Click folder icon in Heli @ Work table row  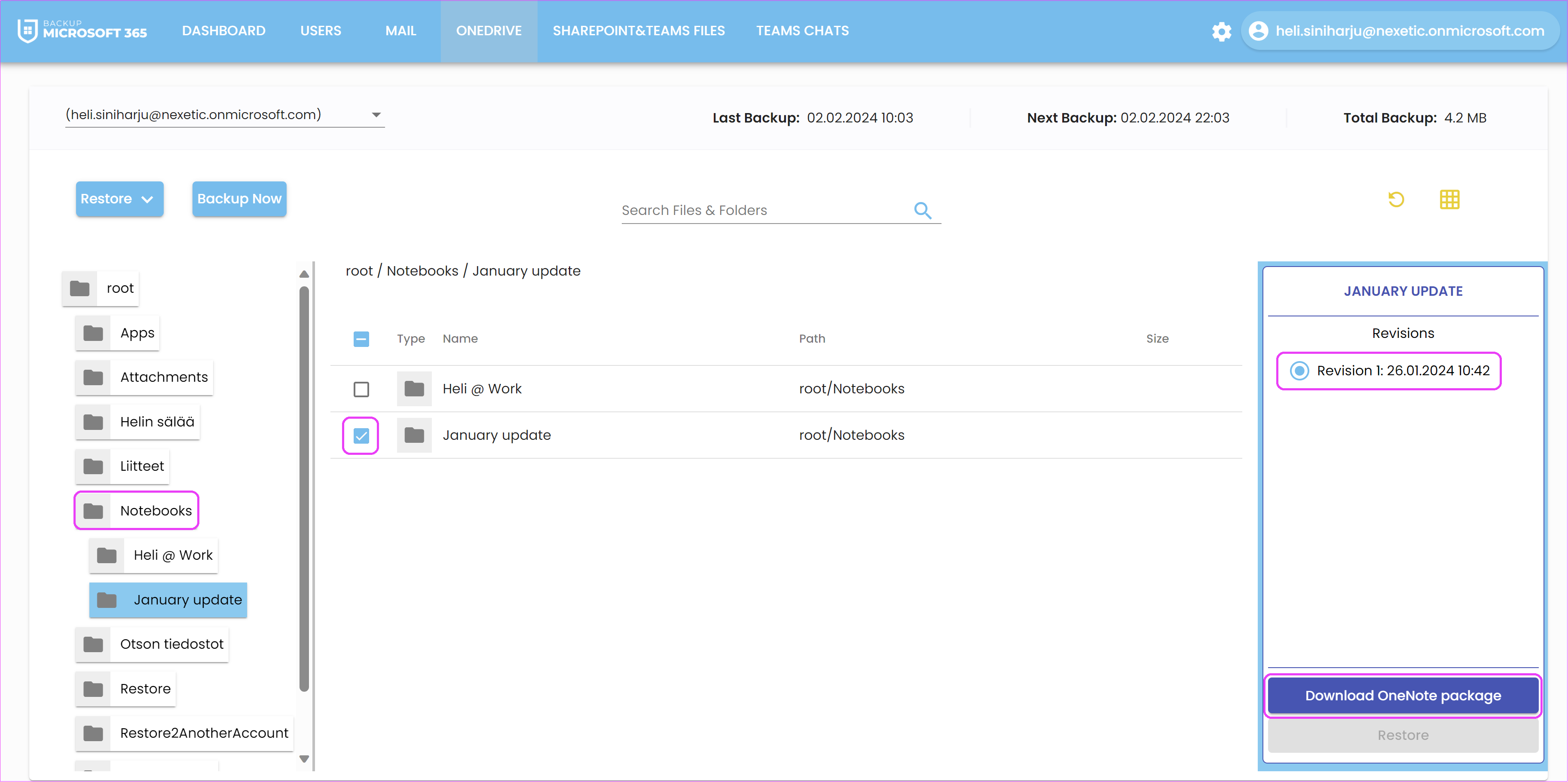[414, 389]
